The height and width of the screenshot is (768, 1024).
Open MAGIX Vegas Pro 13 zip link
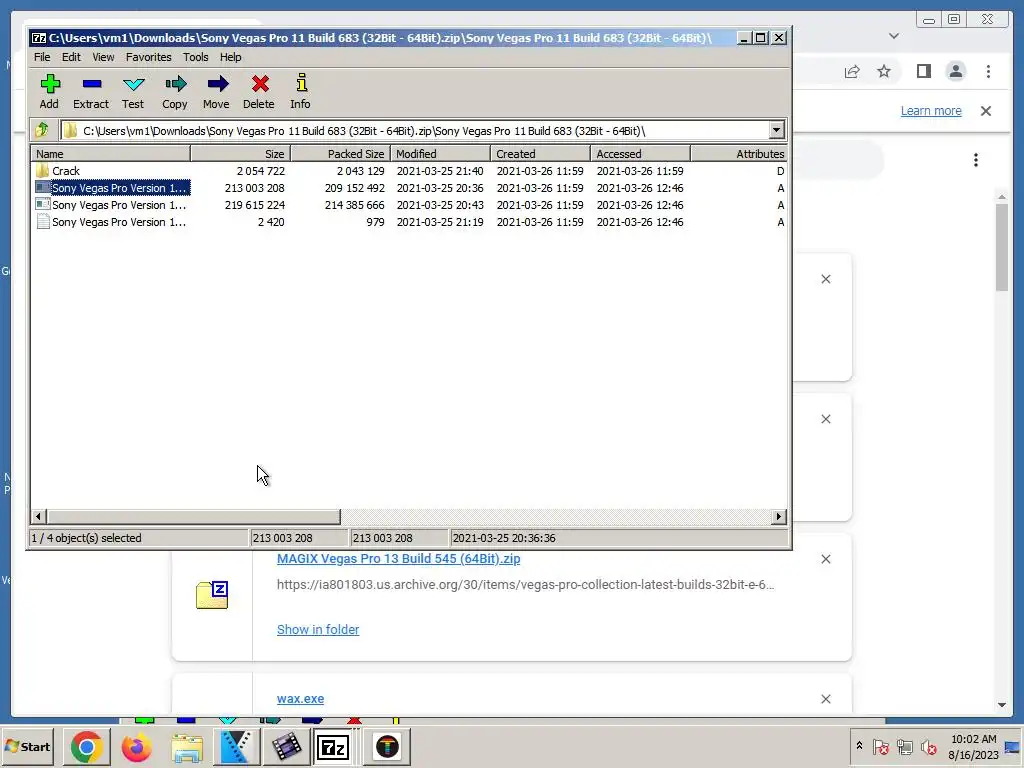tap(398, 559)
